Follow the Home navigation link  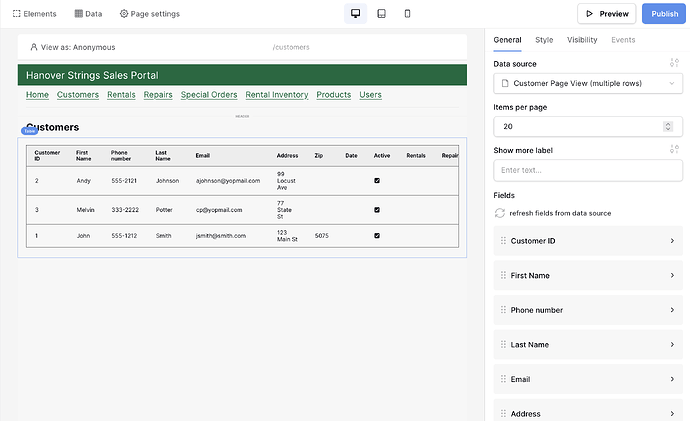[x=37, y=95]
